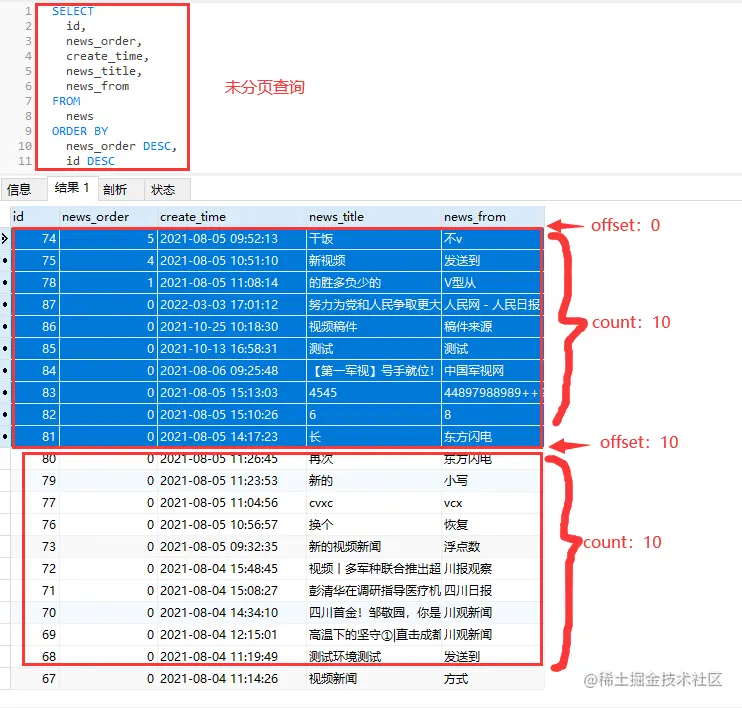Select the title cell cvxc
The width and height of the screenshot is (742, 708).
point(374,503)
